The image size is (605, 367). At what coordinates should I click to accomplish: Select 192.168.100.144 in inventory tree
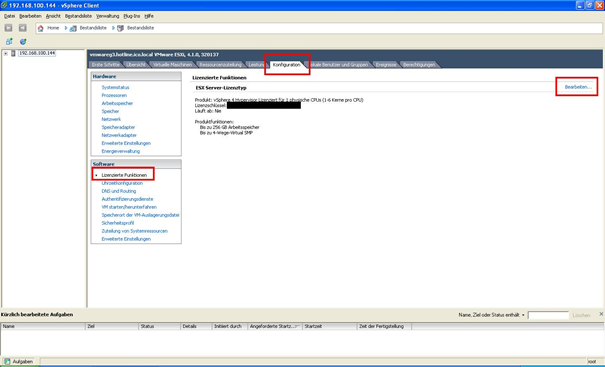37,53
